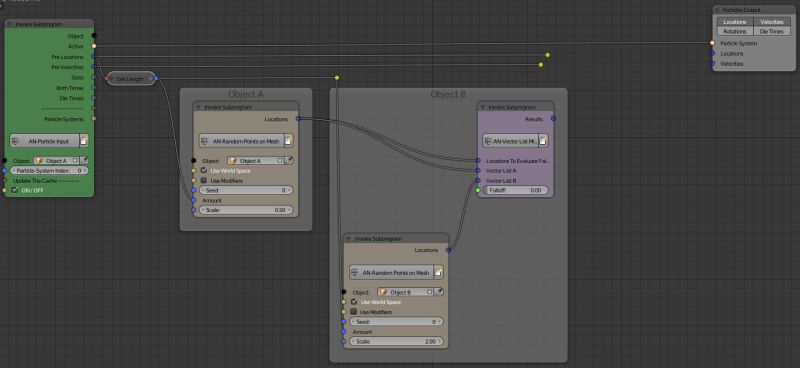Click Particle-System Index field
Image resolution: width=800 pixels, height=368 pixels.
click(49, 170)
